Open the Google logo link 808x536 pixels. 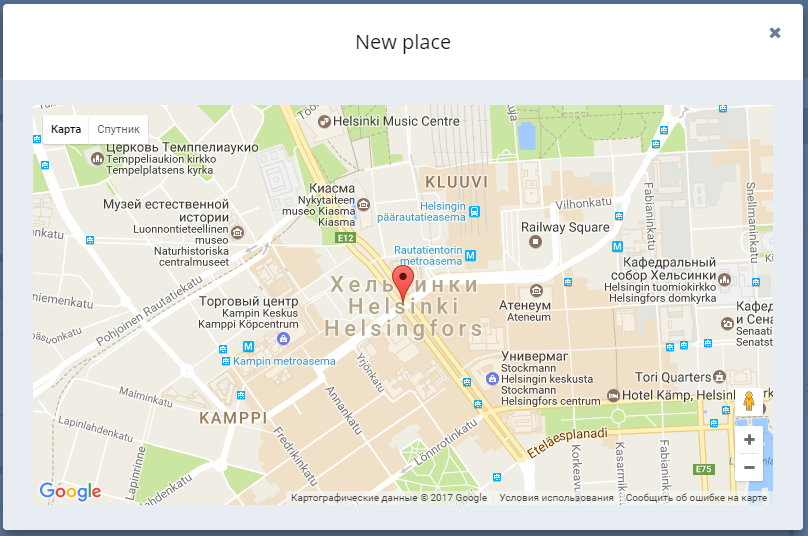pos(71,491)
